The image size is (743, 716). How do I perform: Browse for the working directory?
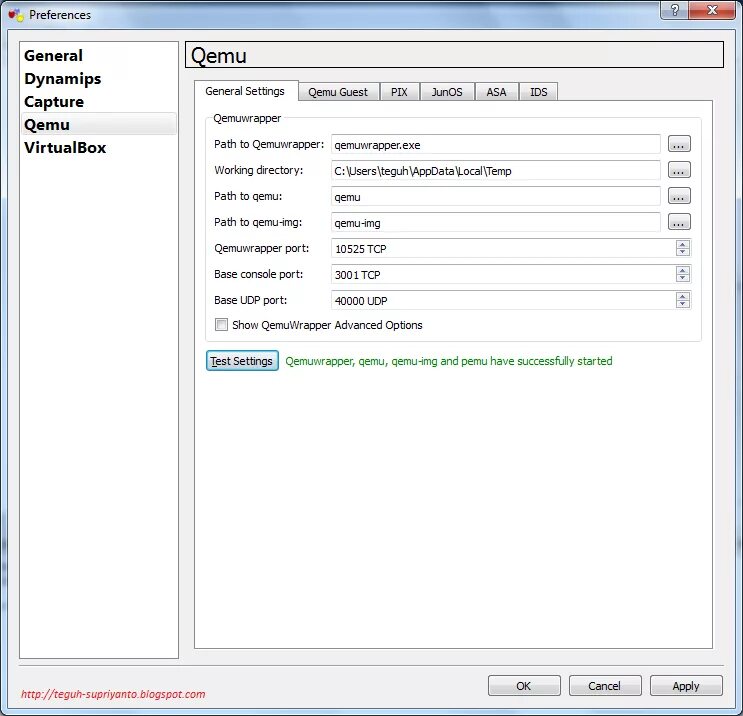click(x=679, y=170)
